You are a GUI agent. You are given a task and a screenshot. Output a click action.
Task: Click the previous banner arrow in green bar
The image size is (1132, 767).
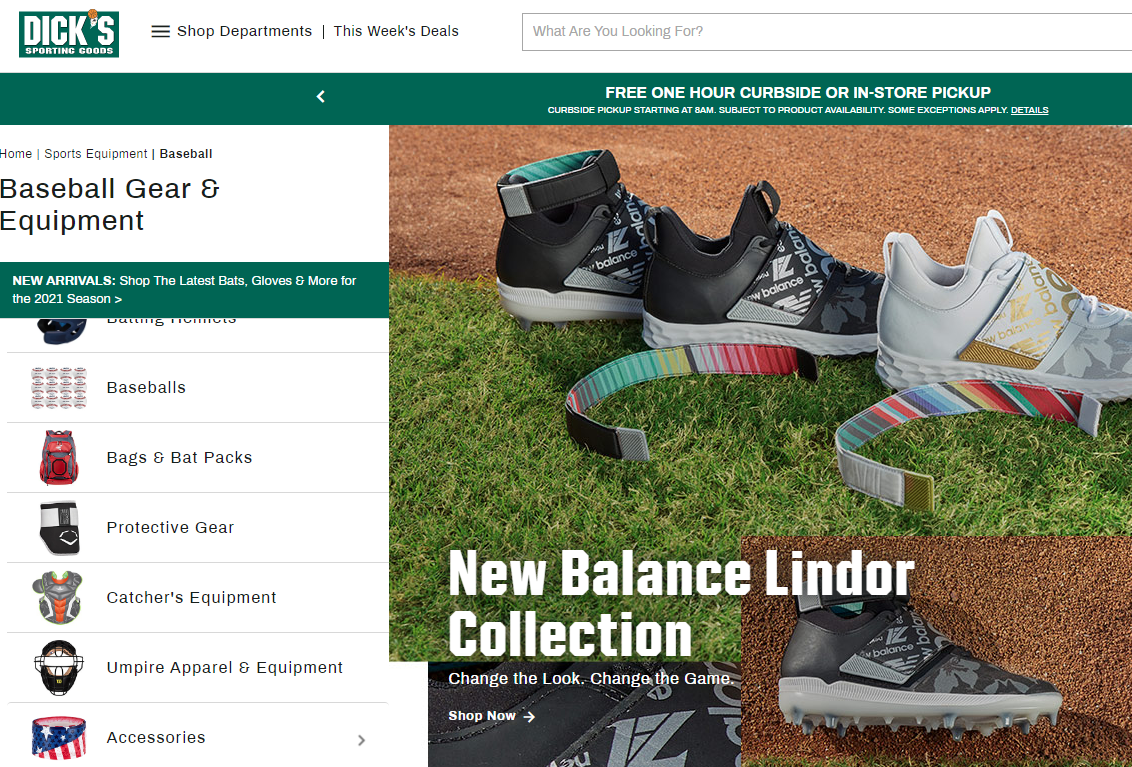click(x=321, y=96)
